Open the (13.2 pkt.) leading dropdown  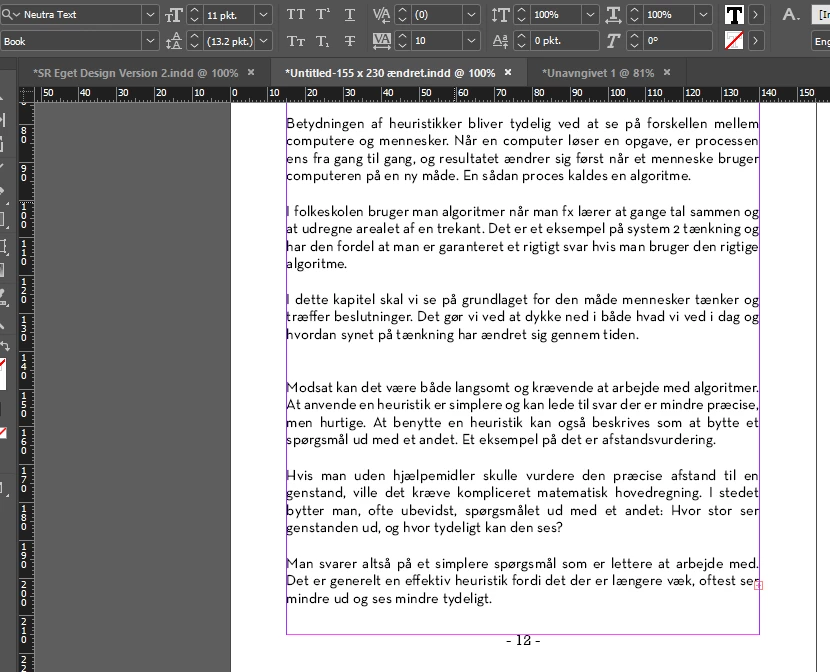tap(263, 41)
